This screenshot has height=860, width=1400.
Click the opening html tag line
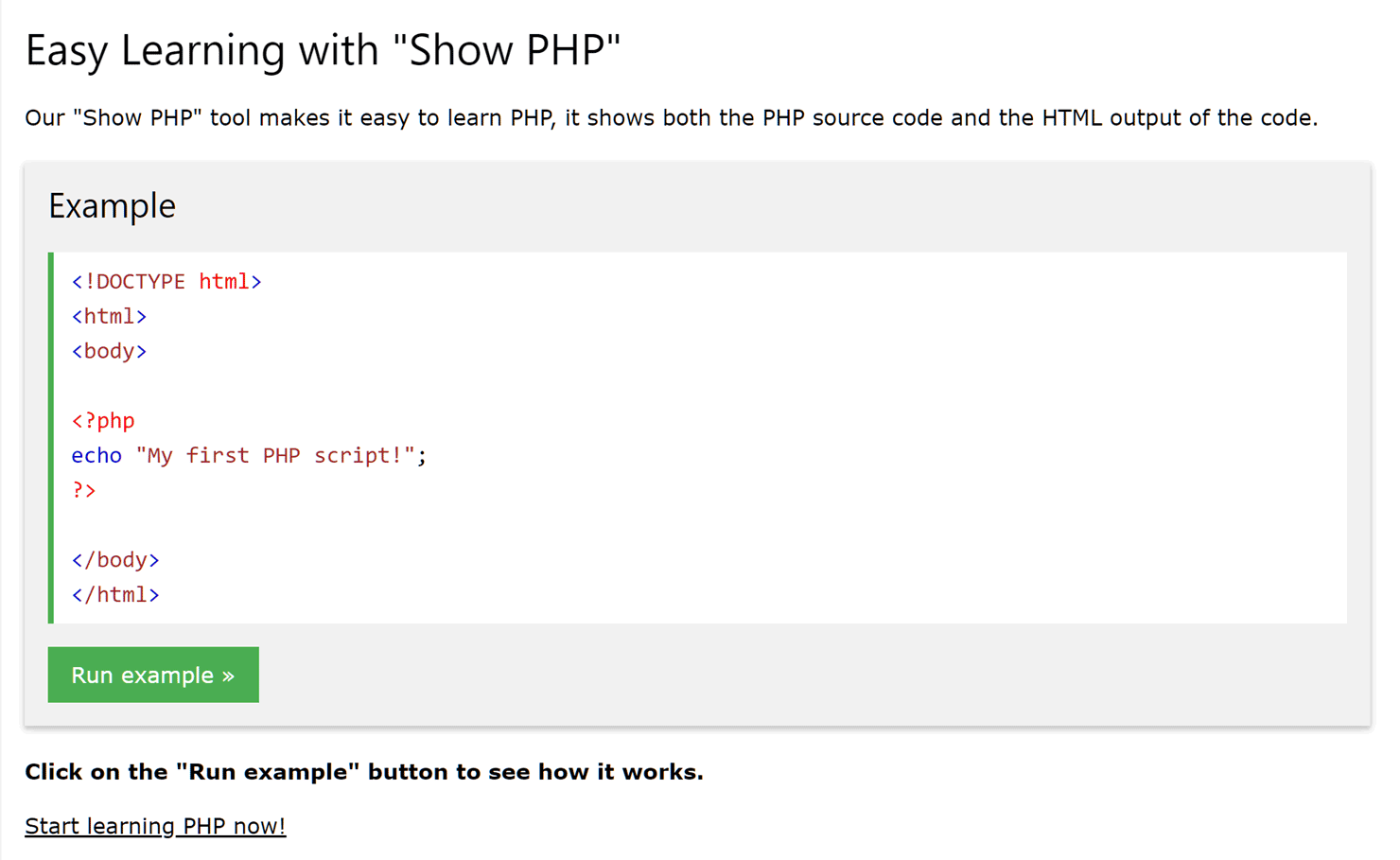point(109,316)
